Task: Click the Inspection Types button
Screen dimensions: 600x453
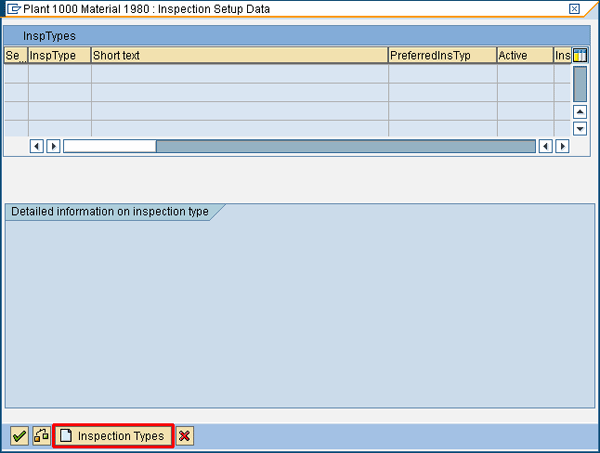Action: (112, 436)
